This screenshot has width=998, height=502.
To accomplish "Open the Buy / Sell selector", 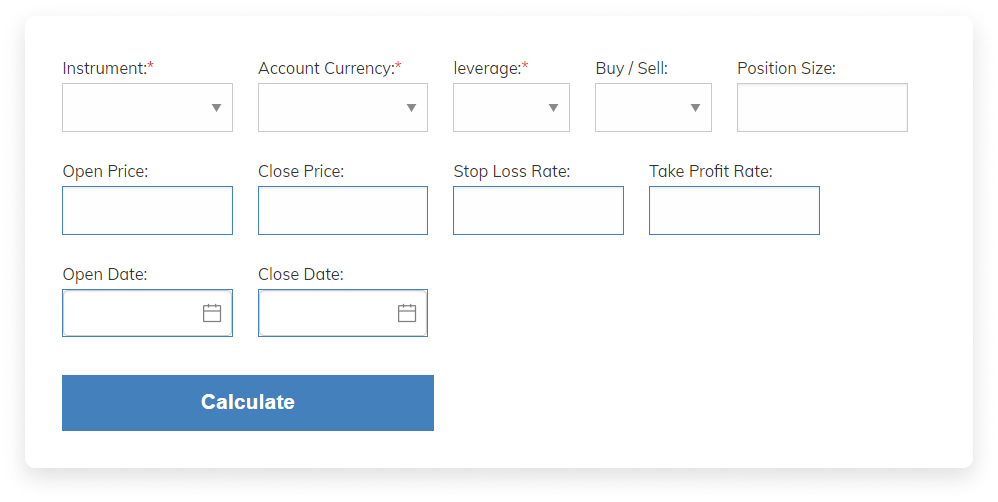I will 654,108.
